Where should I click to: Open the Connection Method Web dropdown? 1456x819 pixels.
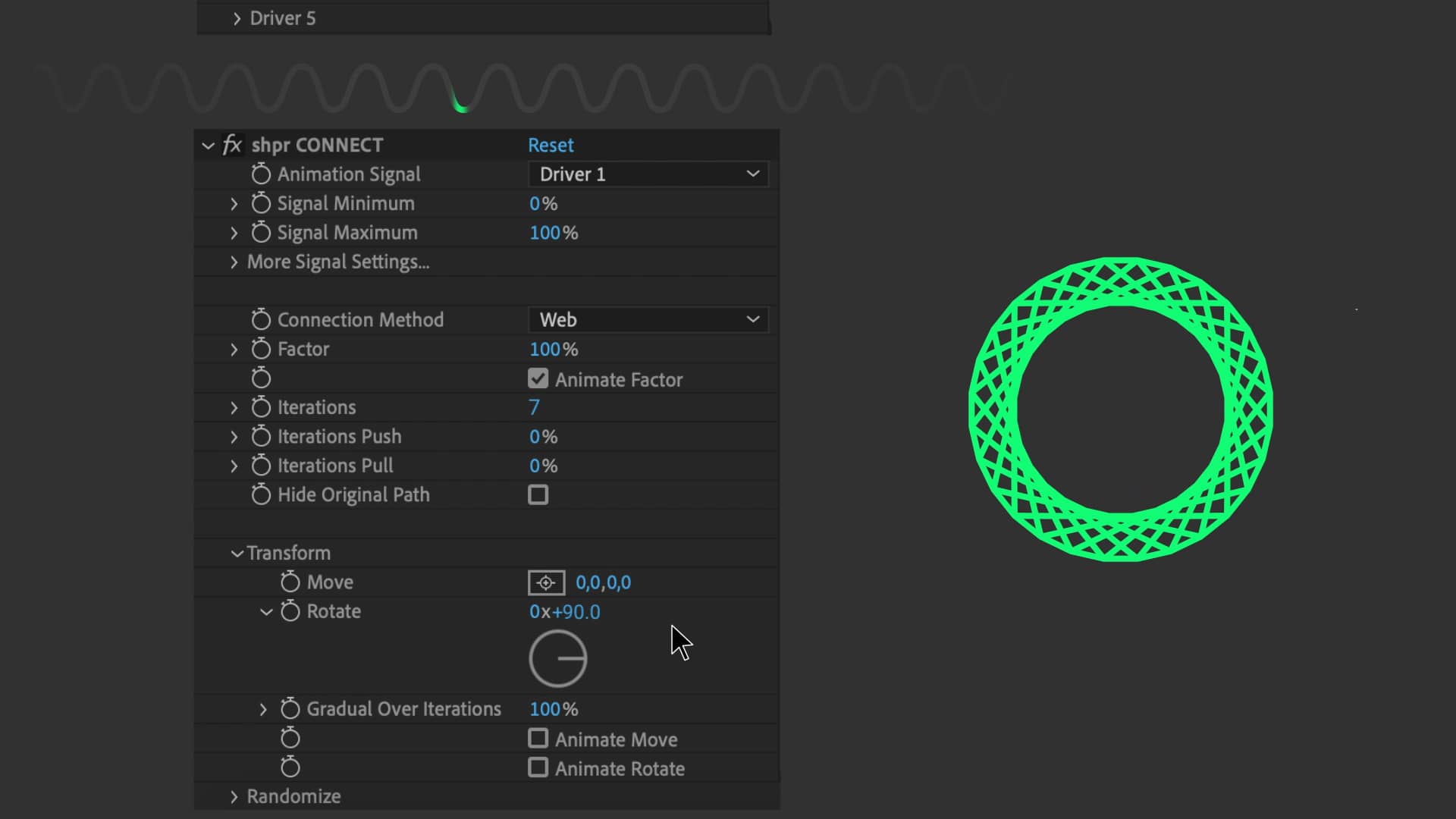648,319
